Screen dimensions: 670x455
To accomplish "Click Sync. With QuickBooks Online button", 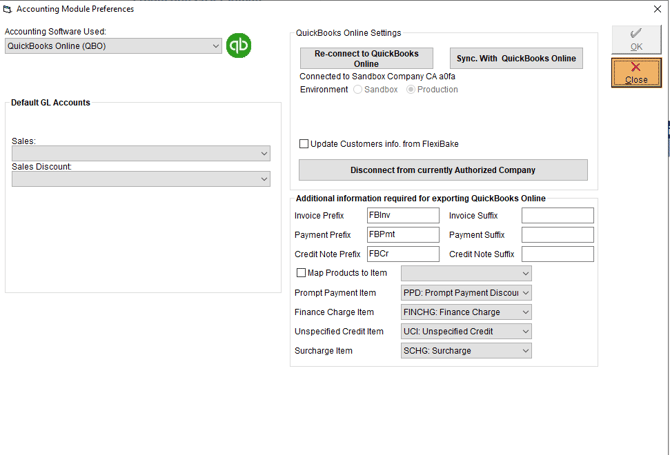I will [516, 59].
